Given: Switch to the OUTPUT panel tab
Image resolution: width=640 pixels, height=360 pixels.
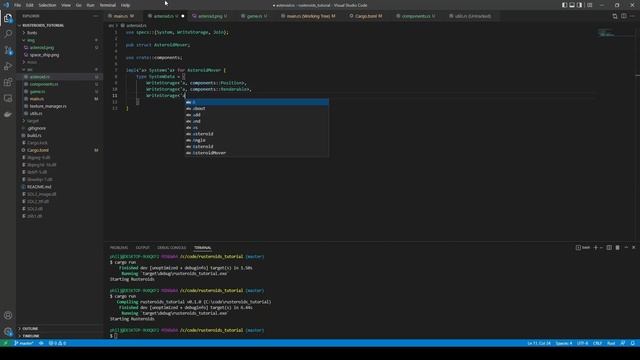Looking at the screenshot, I should [142, 248].
